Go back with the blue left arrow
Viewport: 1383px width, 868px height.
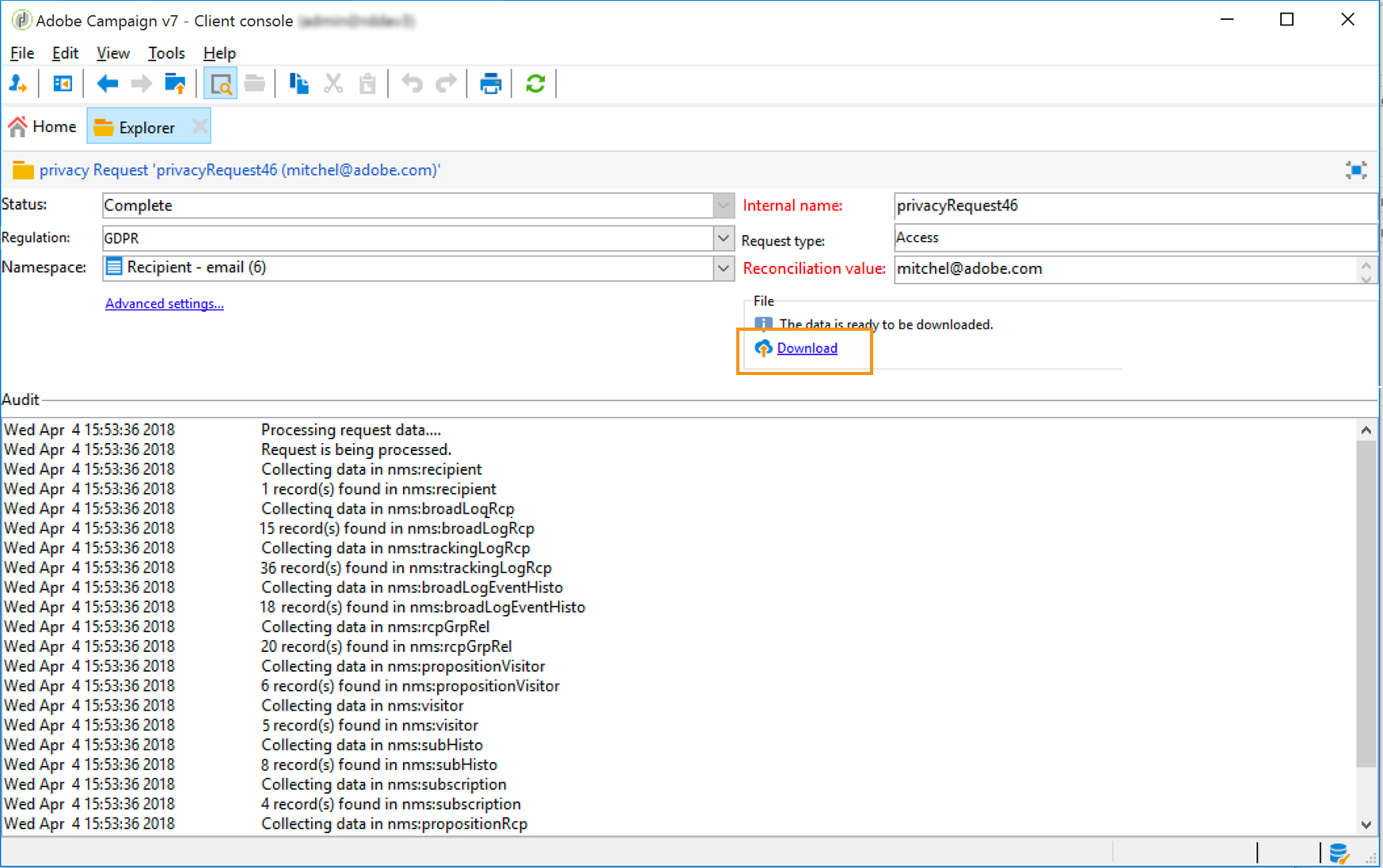click(x=107, y=83)
